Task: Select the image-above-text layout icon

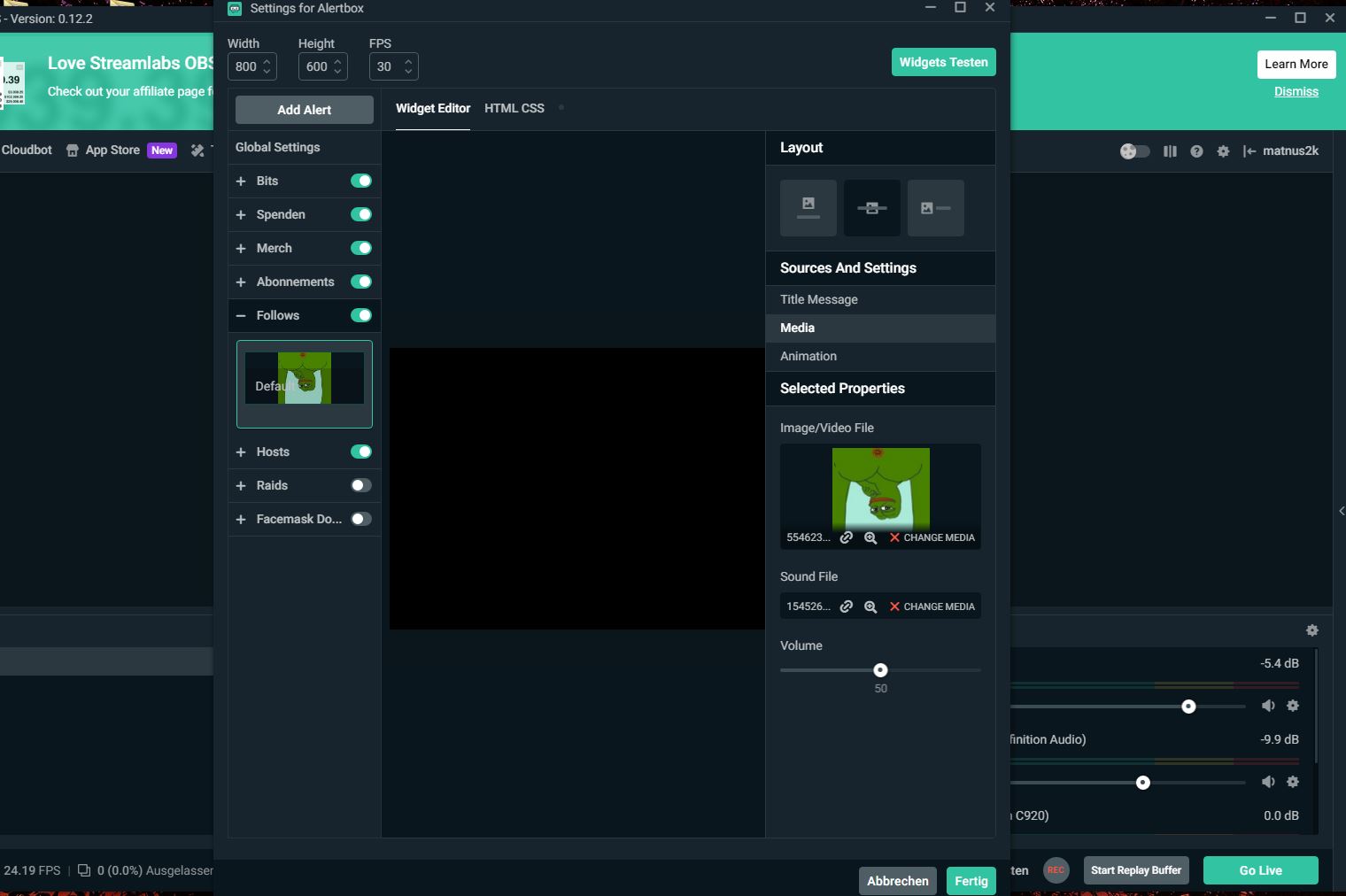Action: 808,208
